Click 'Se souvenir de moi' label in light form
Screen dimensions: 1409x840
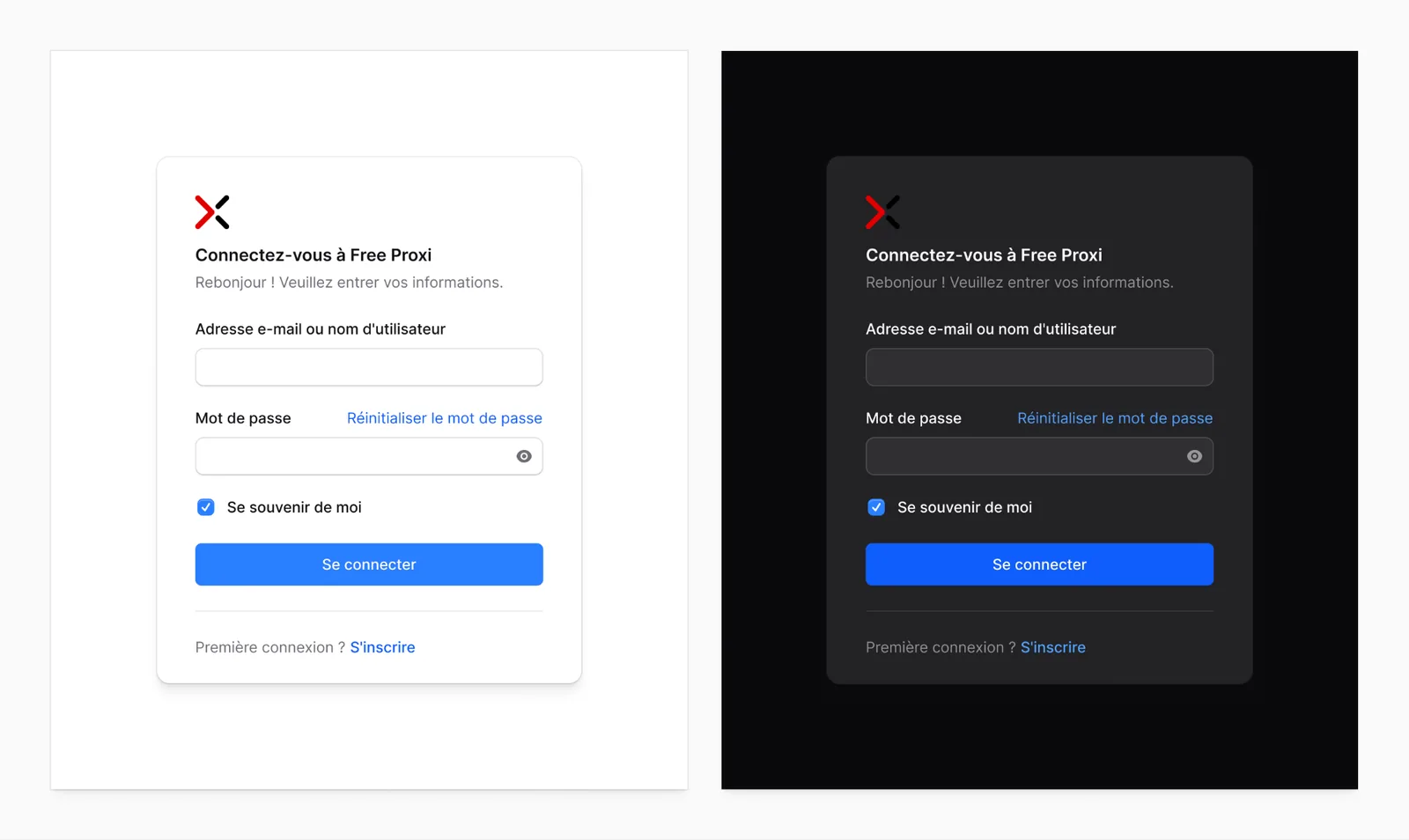pos(294,507)
